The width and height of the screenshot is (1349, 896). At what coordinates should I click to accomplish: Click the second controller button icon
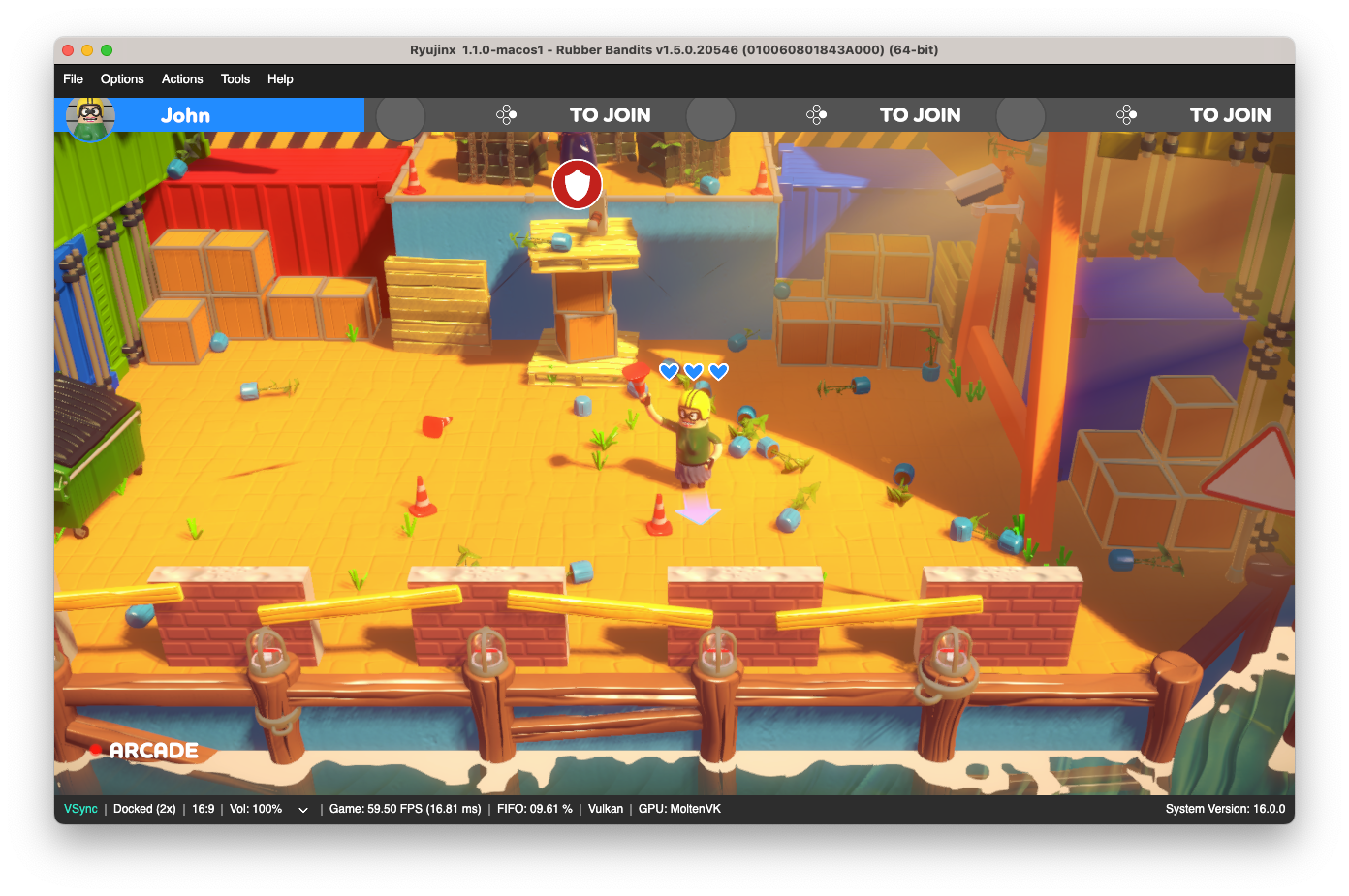click(x=816, y=115)
